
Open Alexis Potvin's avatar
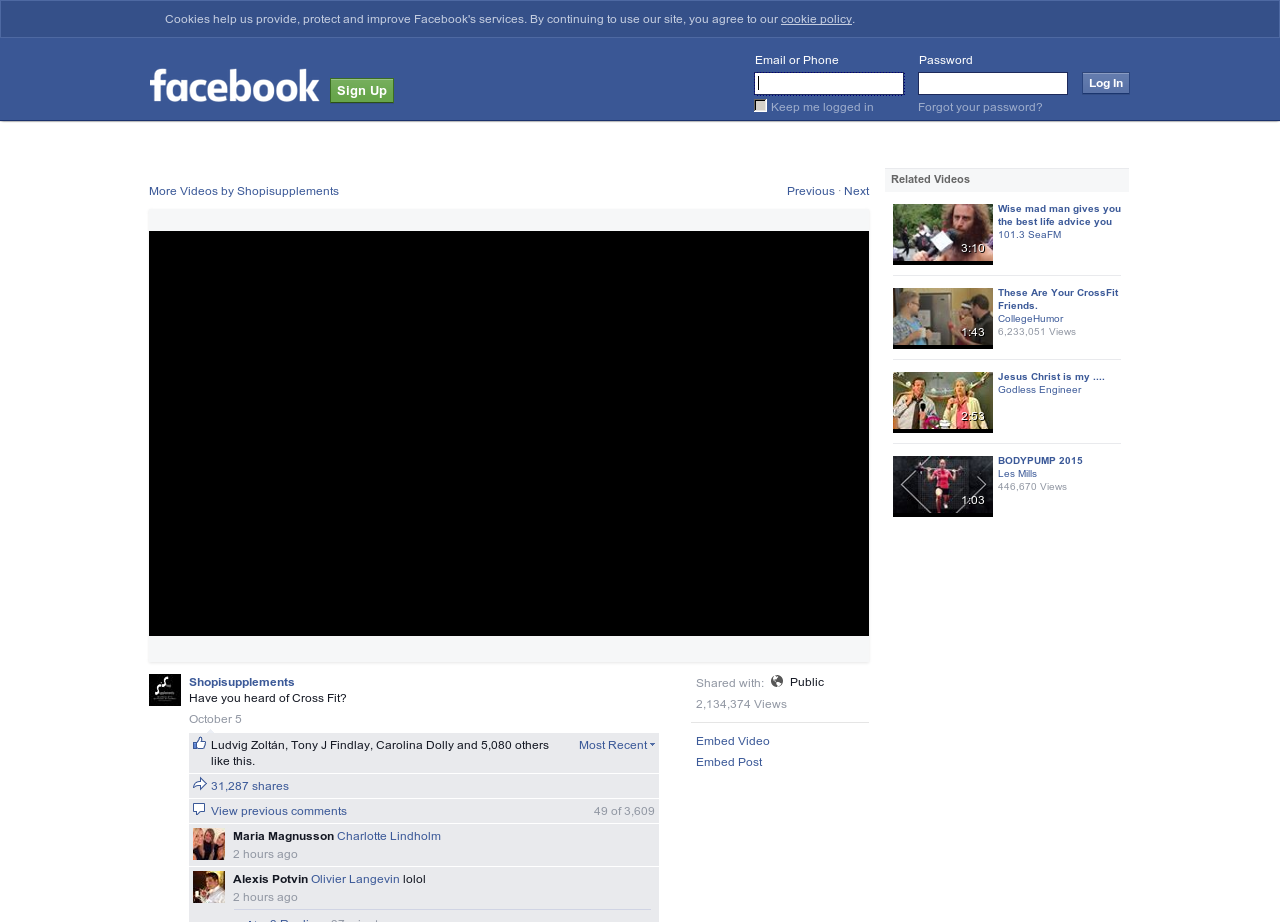(x=209, y=887)
